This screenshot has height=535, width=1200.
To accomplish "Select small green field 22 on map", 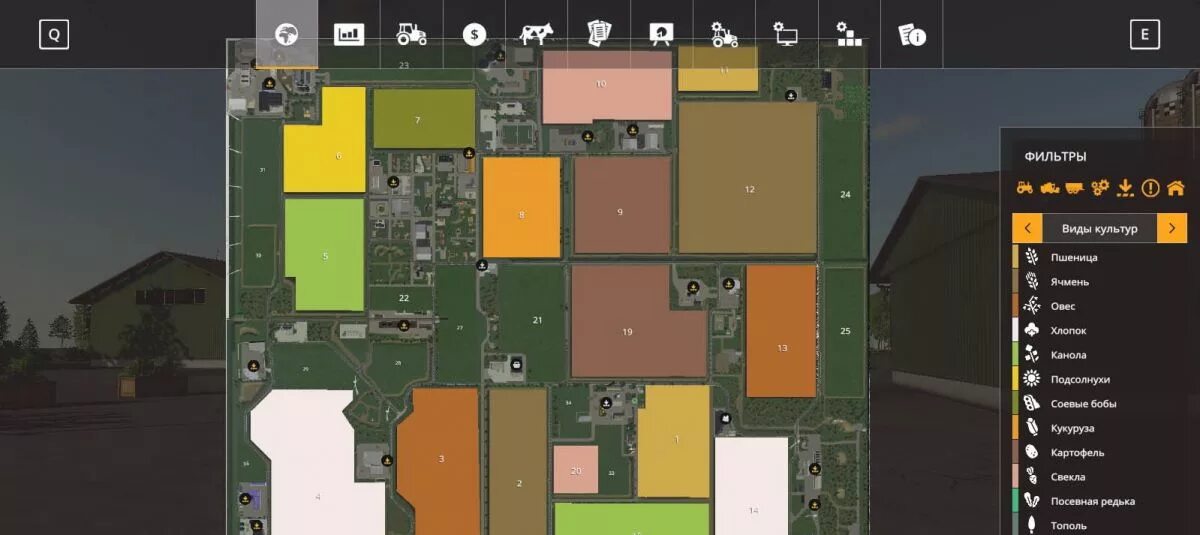I will click(x=402, y=298).
